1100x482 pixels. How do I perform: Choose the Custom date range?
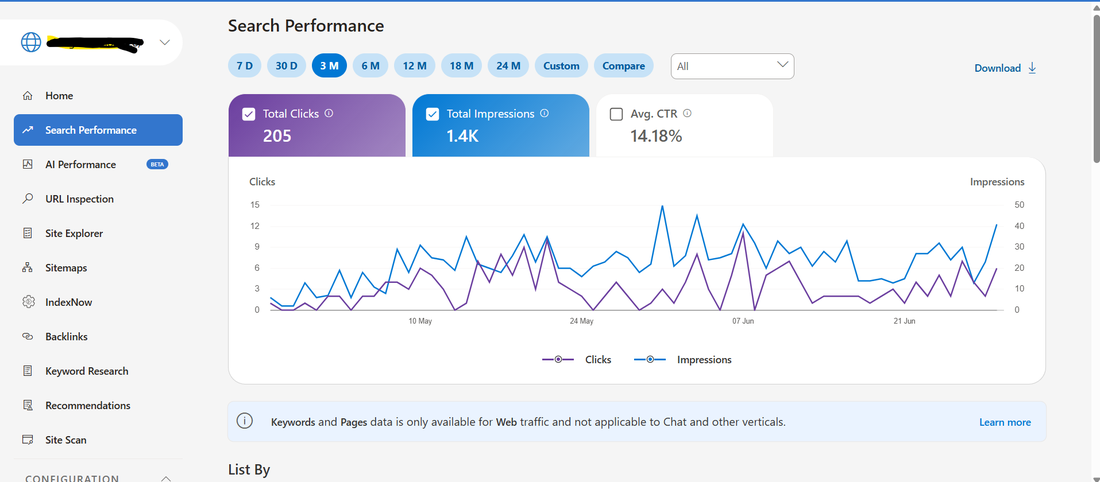point(561,66)
